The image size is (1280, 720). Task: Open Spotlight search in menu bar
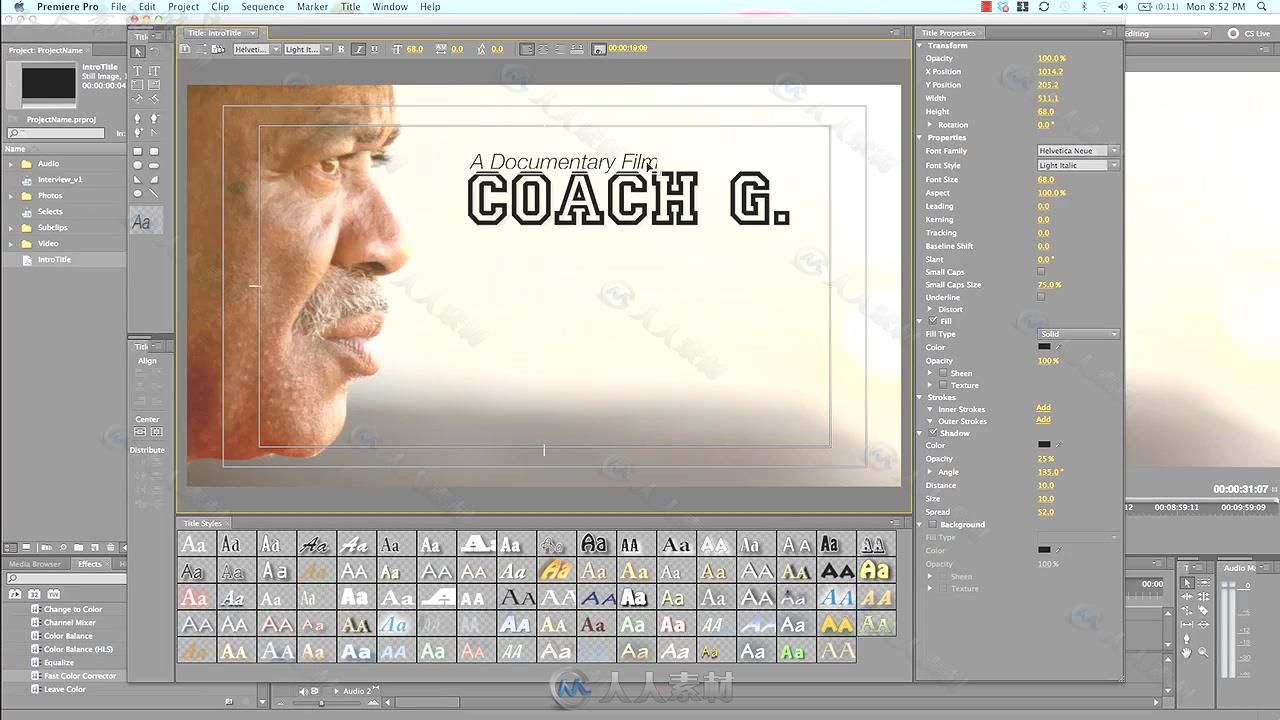1260,7
